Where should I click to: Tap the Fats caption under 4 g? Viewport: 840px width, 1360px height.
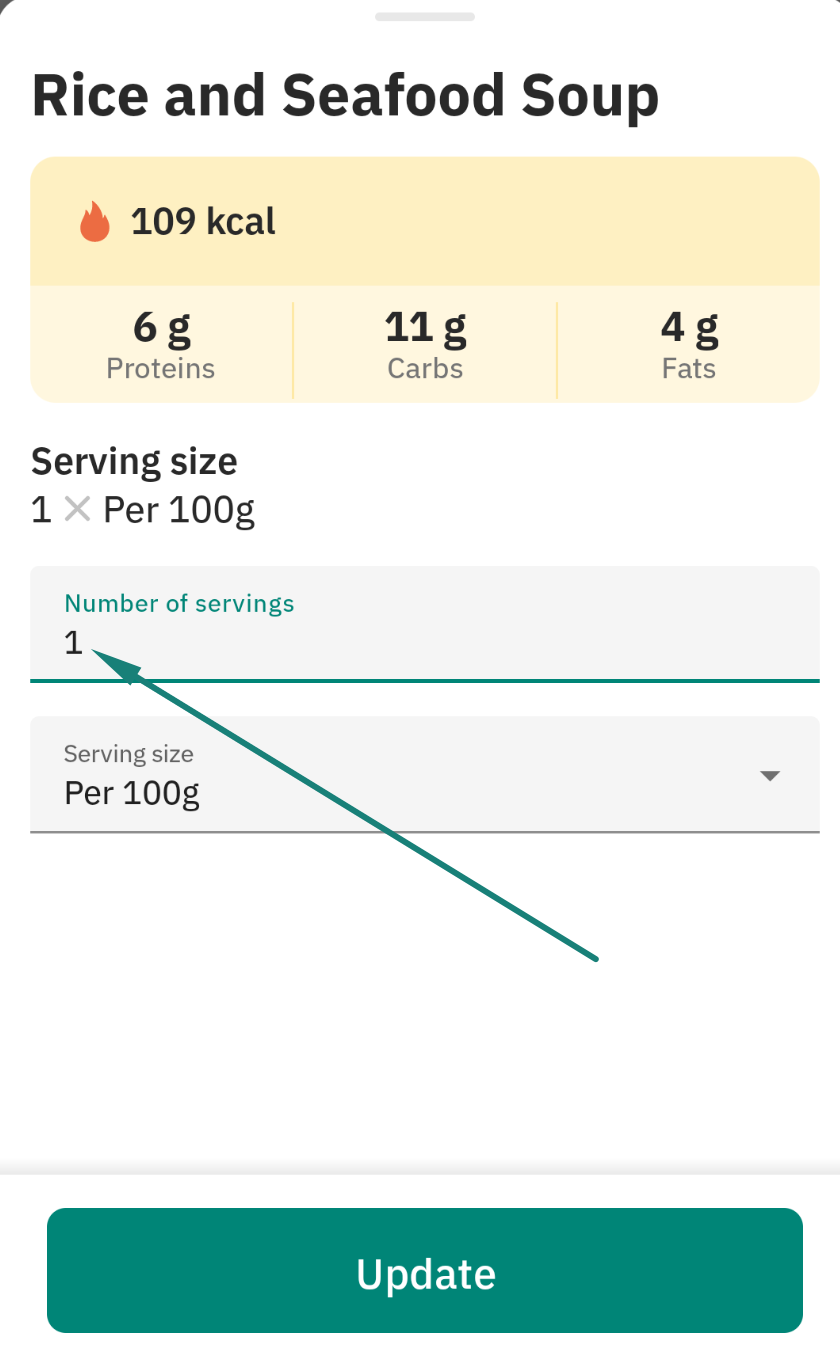coord(689,368)
